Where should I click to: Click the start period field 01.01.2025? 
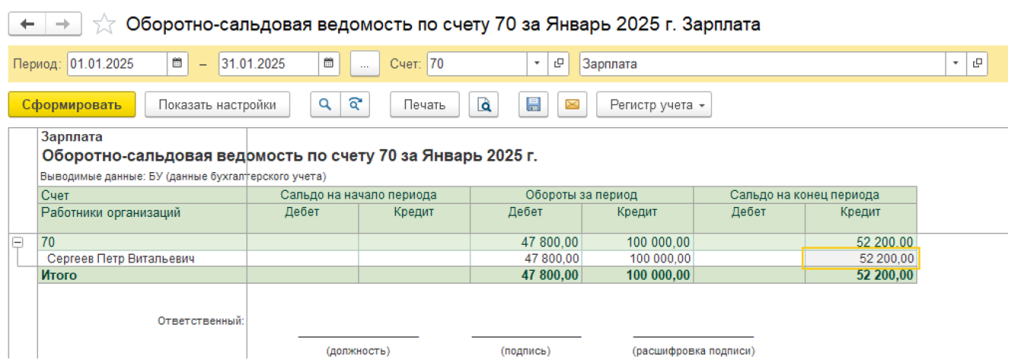point(118,64)
